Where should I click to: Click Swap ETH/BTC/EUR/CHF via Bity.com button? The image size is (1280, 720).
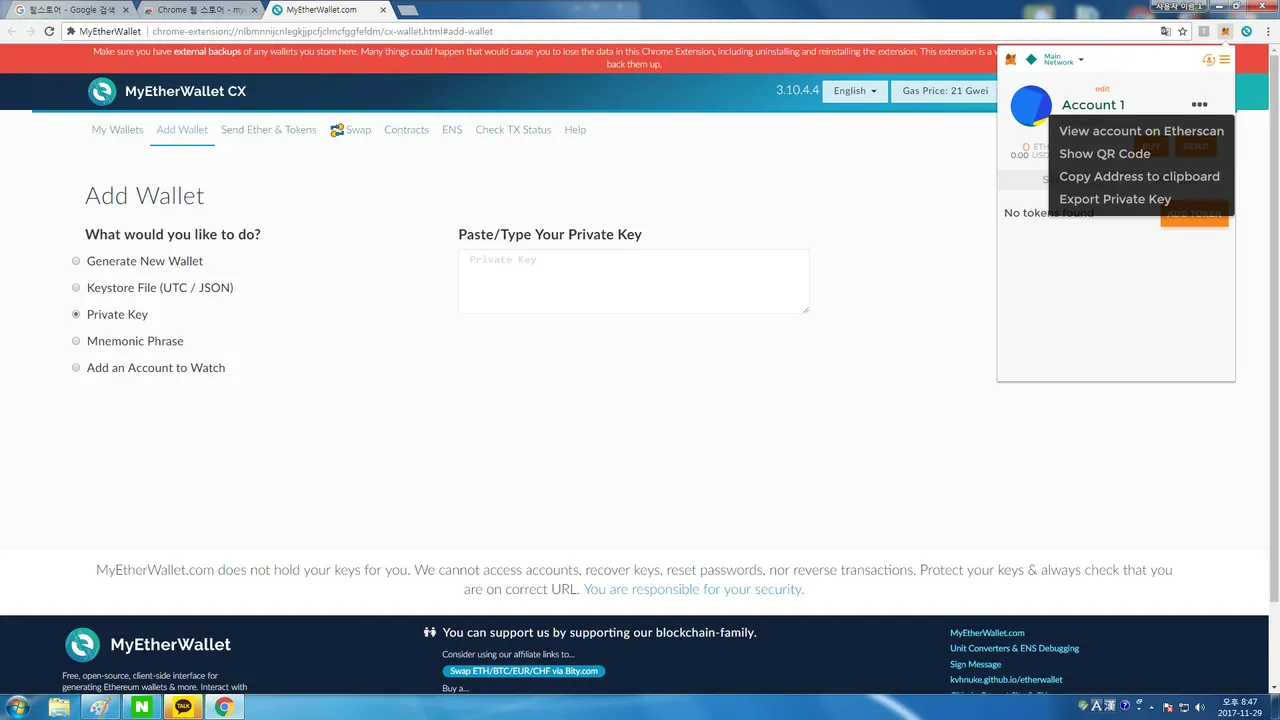523,671
